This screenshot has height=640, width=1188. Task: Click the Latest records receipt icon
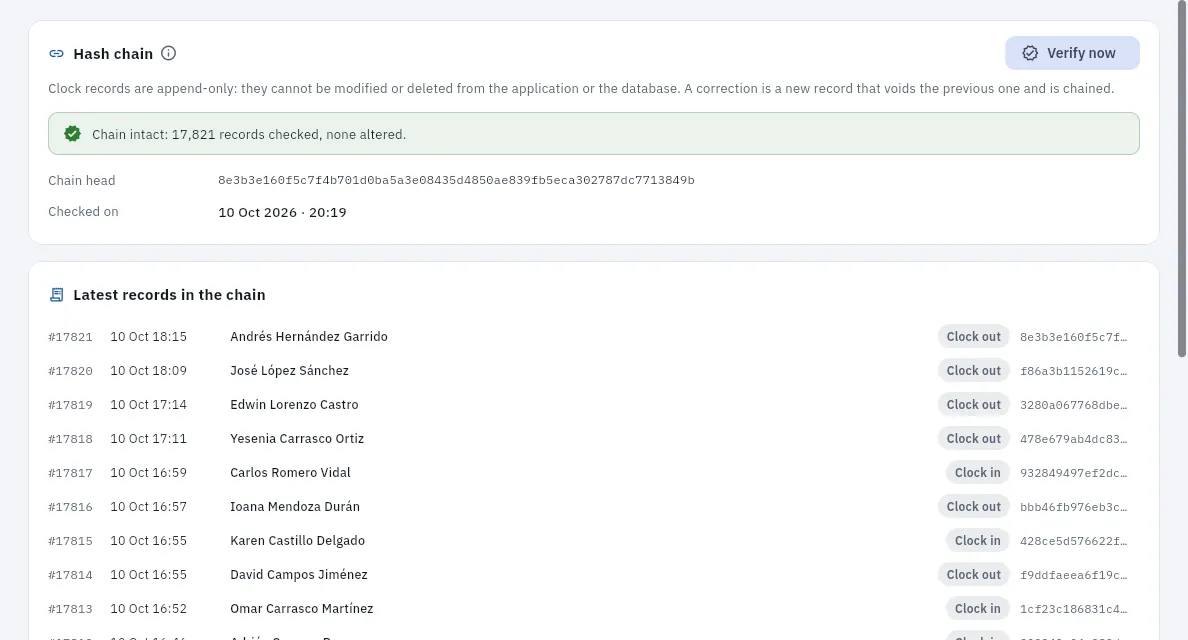click(56, 295)
